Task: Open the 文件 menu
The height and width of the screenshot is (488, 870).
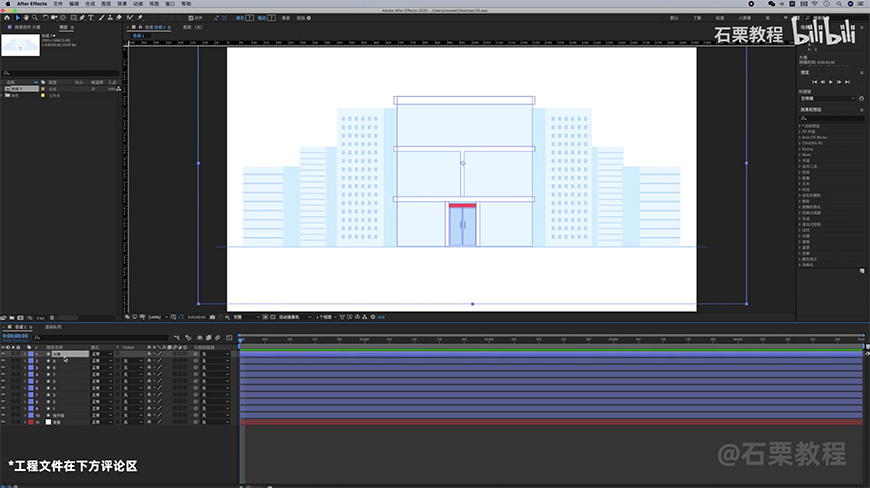Action: (x=58, y=3)
